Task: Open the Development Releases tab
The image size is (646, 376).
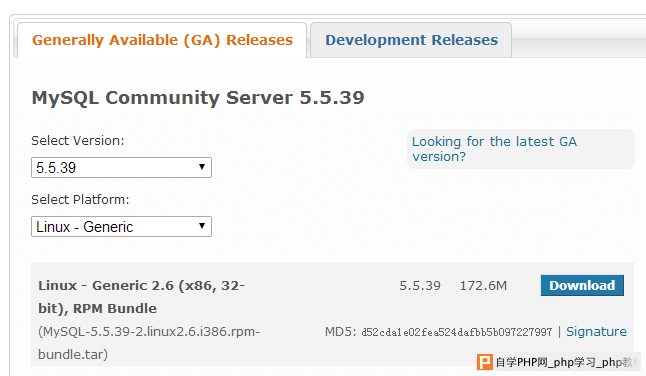Action: (411, 40)
